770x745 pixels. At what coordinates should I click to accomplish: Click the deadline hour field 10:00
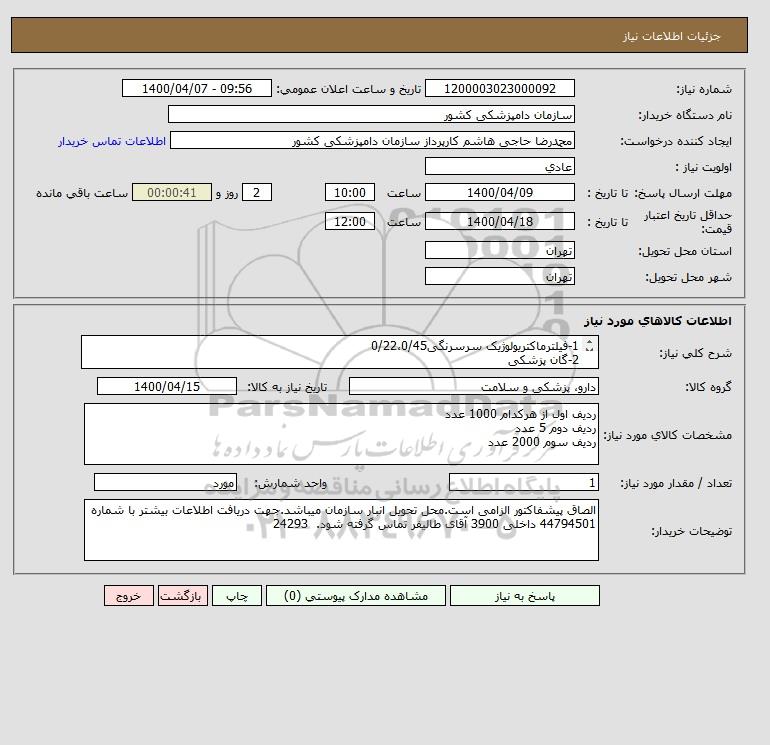[350, 193]
